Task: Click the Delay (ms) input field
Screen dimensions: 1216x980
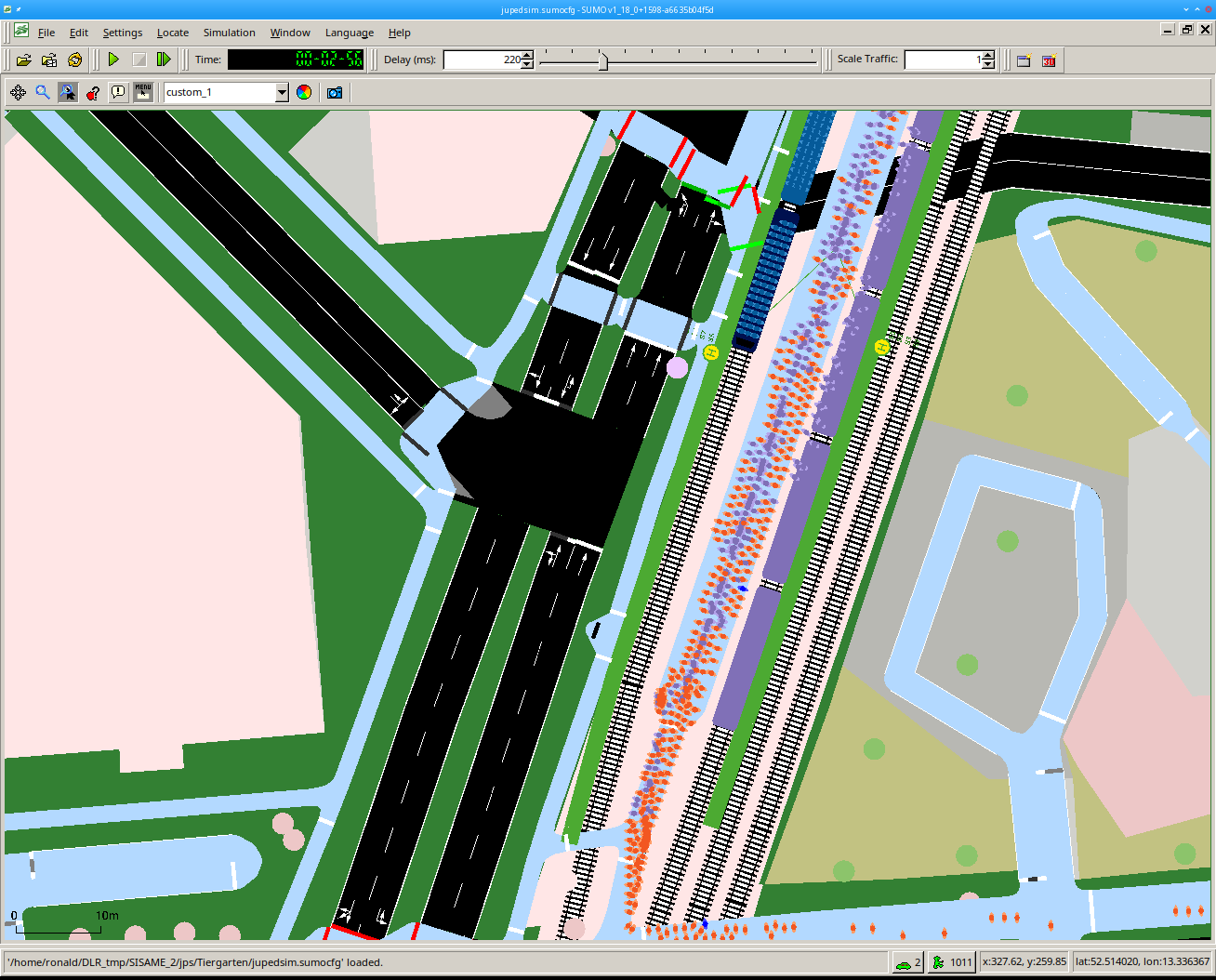Action: [482, 60]
